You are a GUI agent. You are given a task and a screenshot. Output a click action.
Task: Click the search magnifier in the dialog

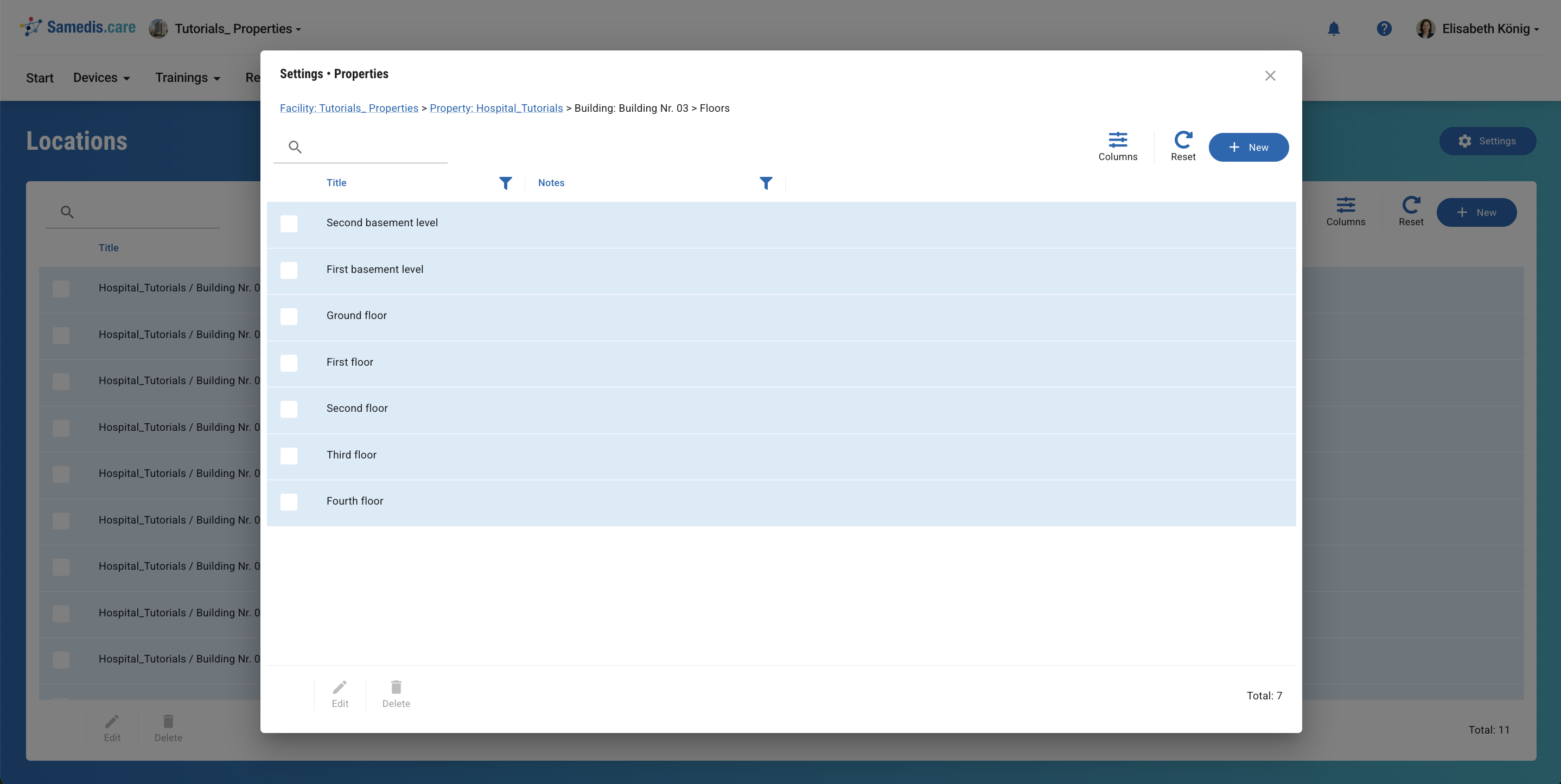pos(295,146)
